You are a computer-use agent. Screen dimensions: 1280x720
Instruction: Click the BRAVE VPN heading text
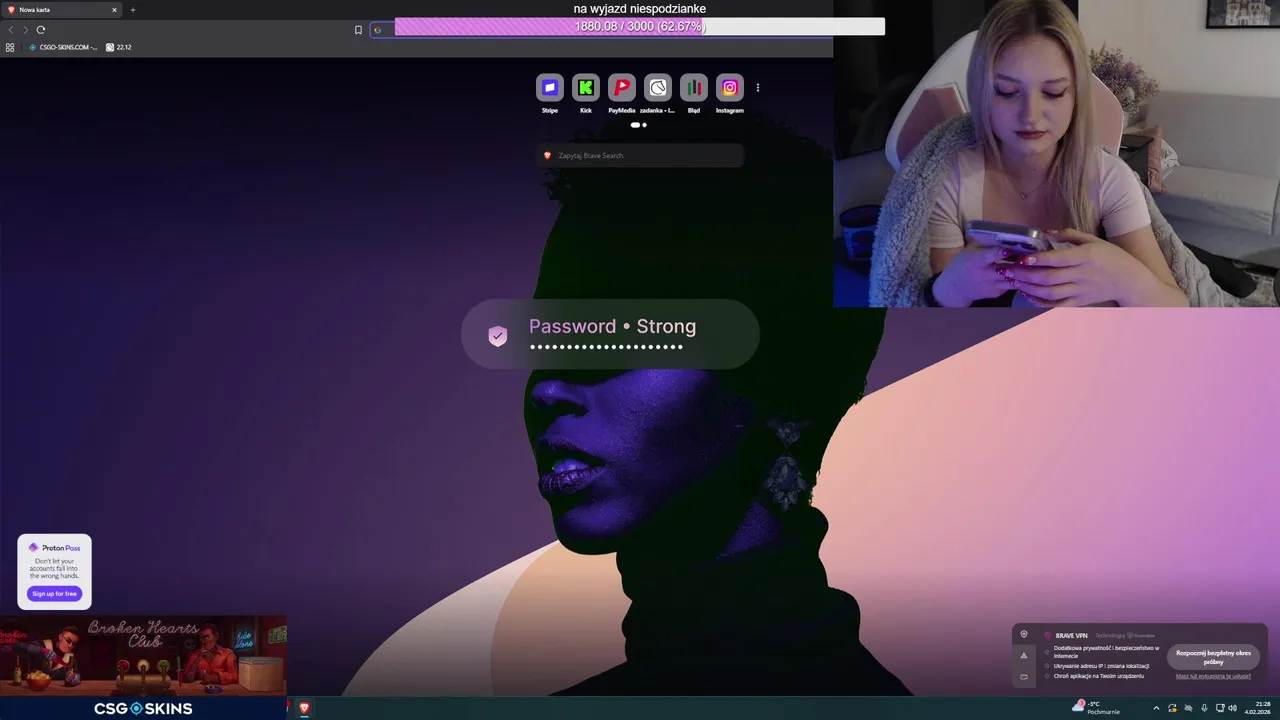coord(1071,635)
